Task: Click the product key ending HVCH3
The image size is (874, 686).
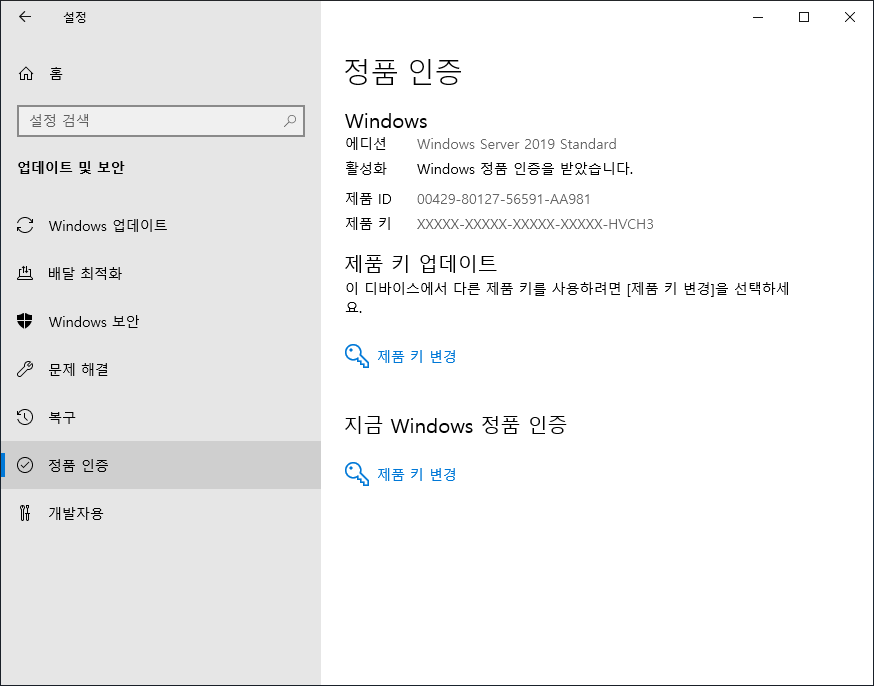Action: coord(535,224)
